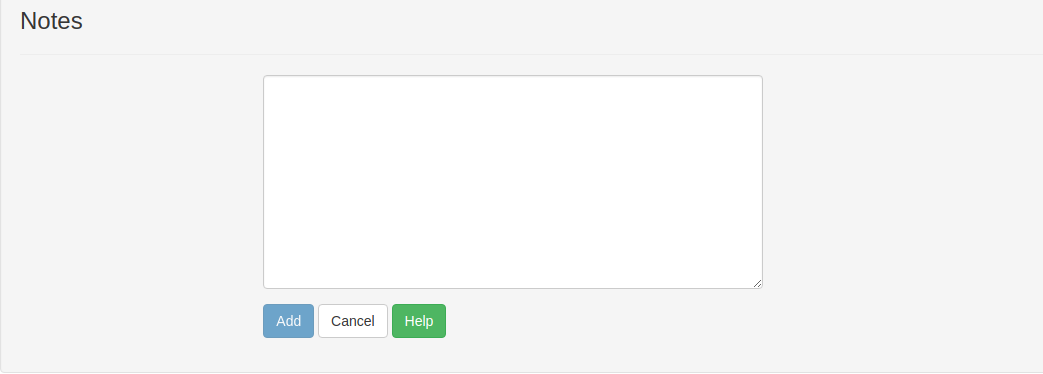Show notes help via Help button
This screenshot has height=374, width=1043.
(418, 321)
